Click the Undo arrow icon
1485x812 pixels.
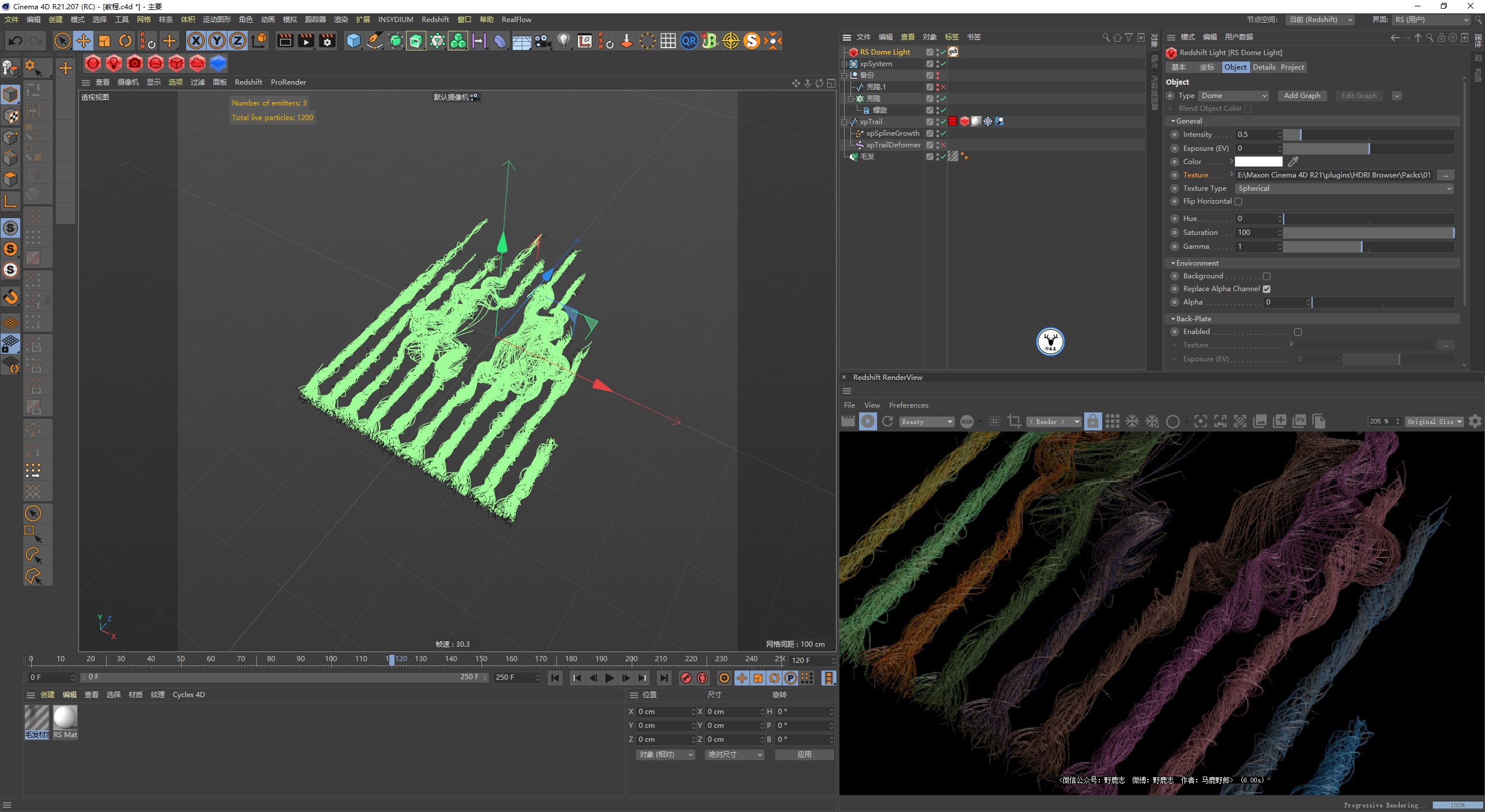coord(16,41)
